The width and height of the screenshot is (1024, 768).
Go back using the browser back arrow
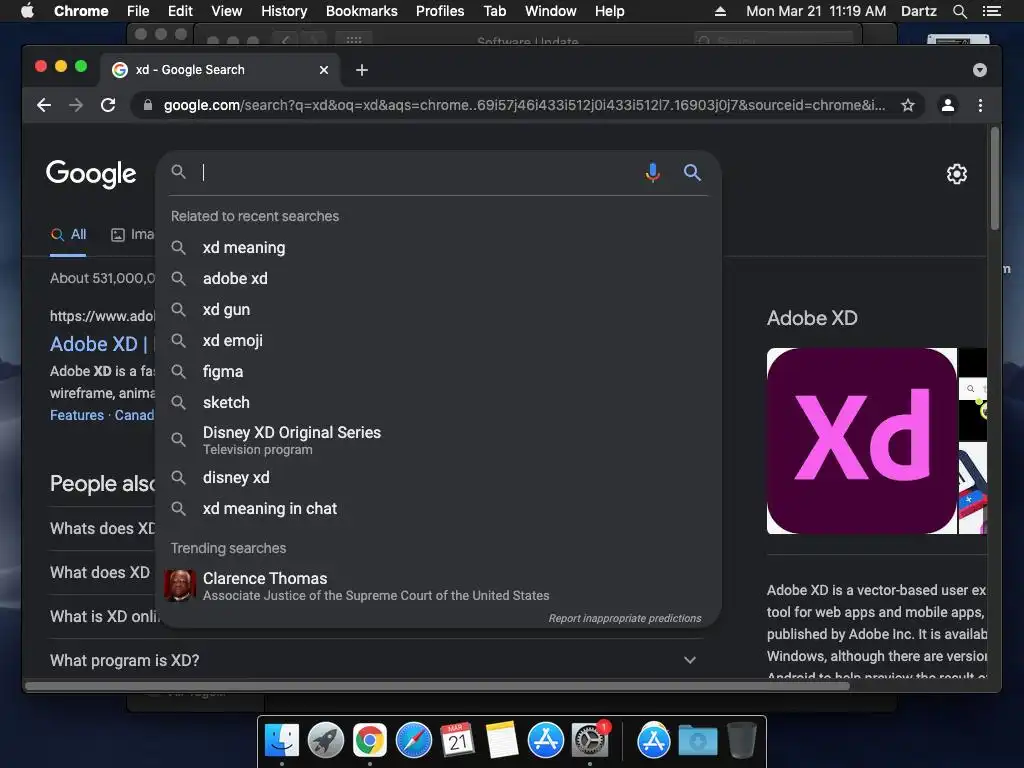[44, 105]
